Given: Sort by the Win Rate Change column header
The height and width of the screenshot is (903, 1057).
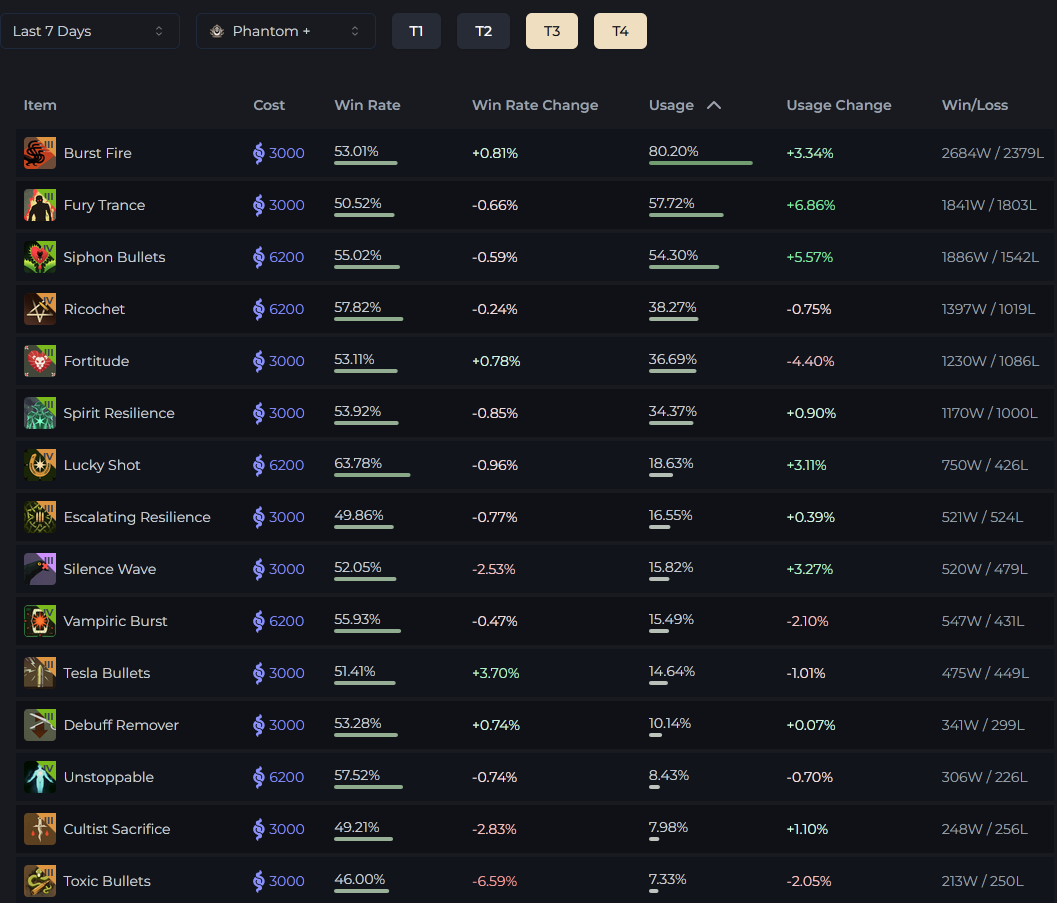Looking at the screenshot, I should [x=535, y=105].
